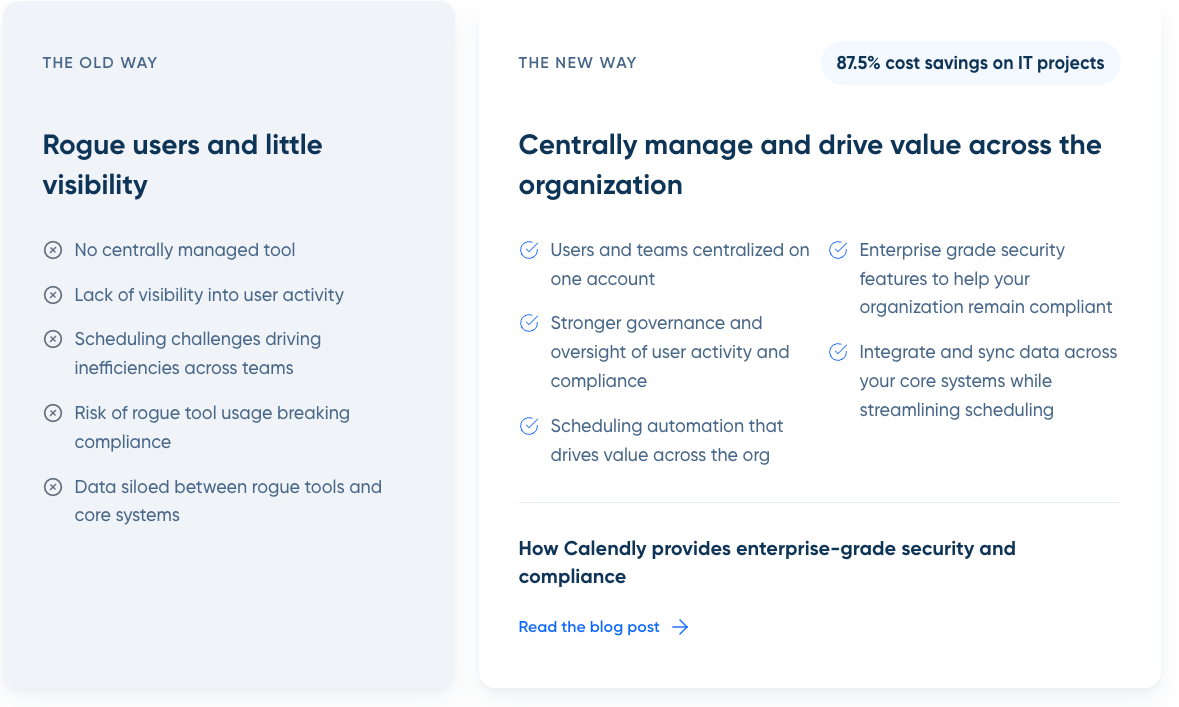Click the 'Lack of visibility into user activity' text

209,295
